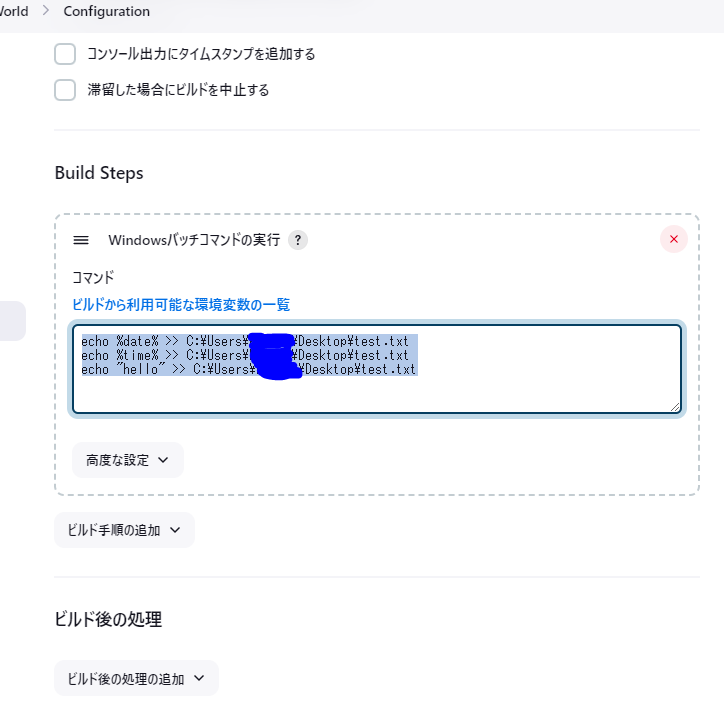Toggle timestamp option via its text label
Screen dimensions: 724x714
(201, 54)
